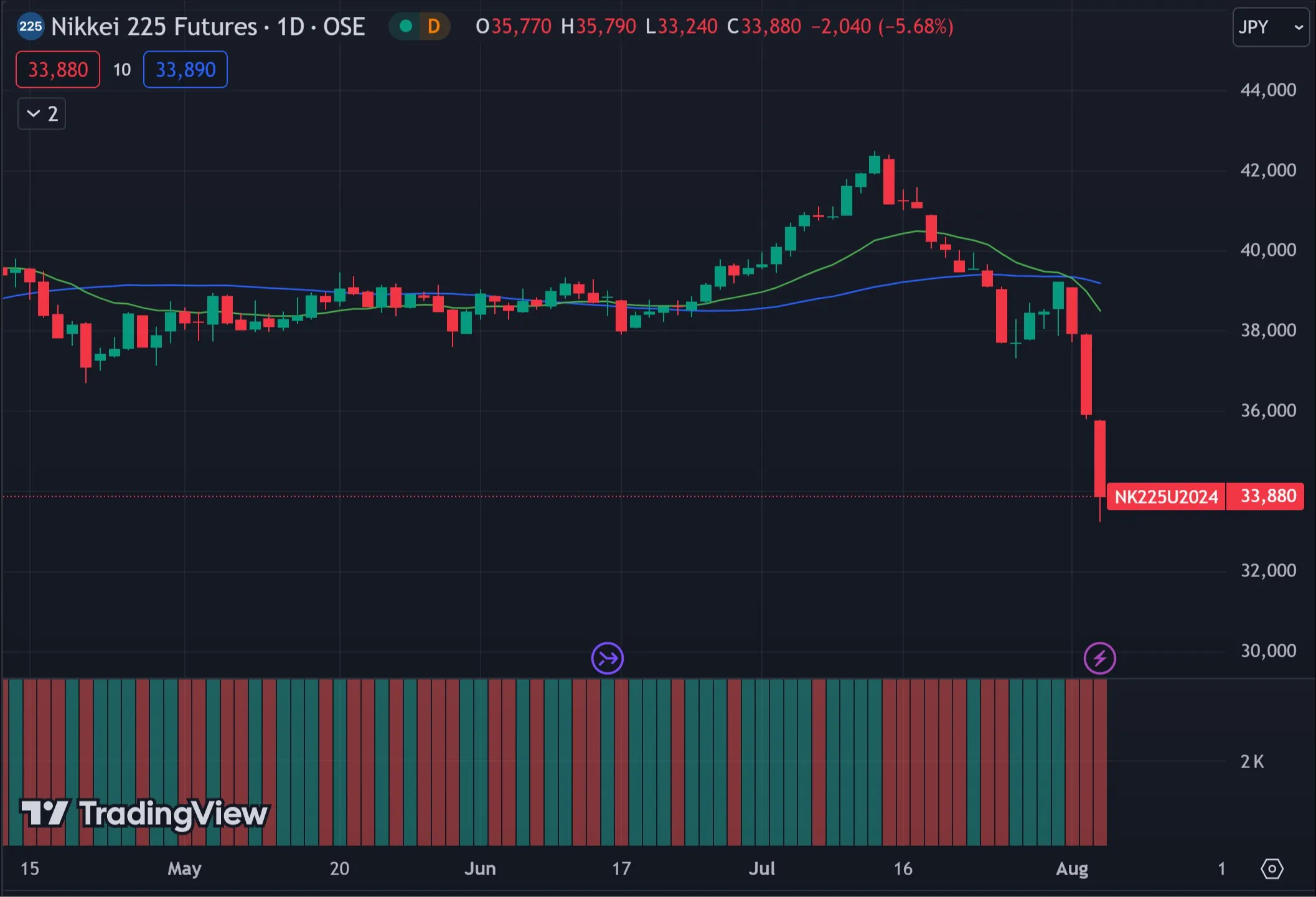The width and height of the screenshot is (1316, 897).
Task: Click the Aug label on the time axis
Action: coord(1071,868)
